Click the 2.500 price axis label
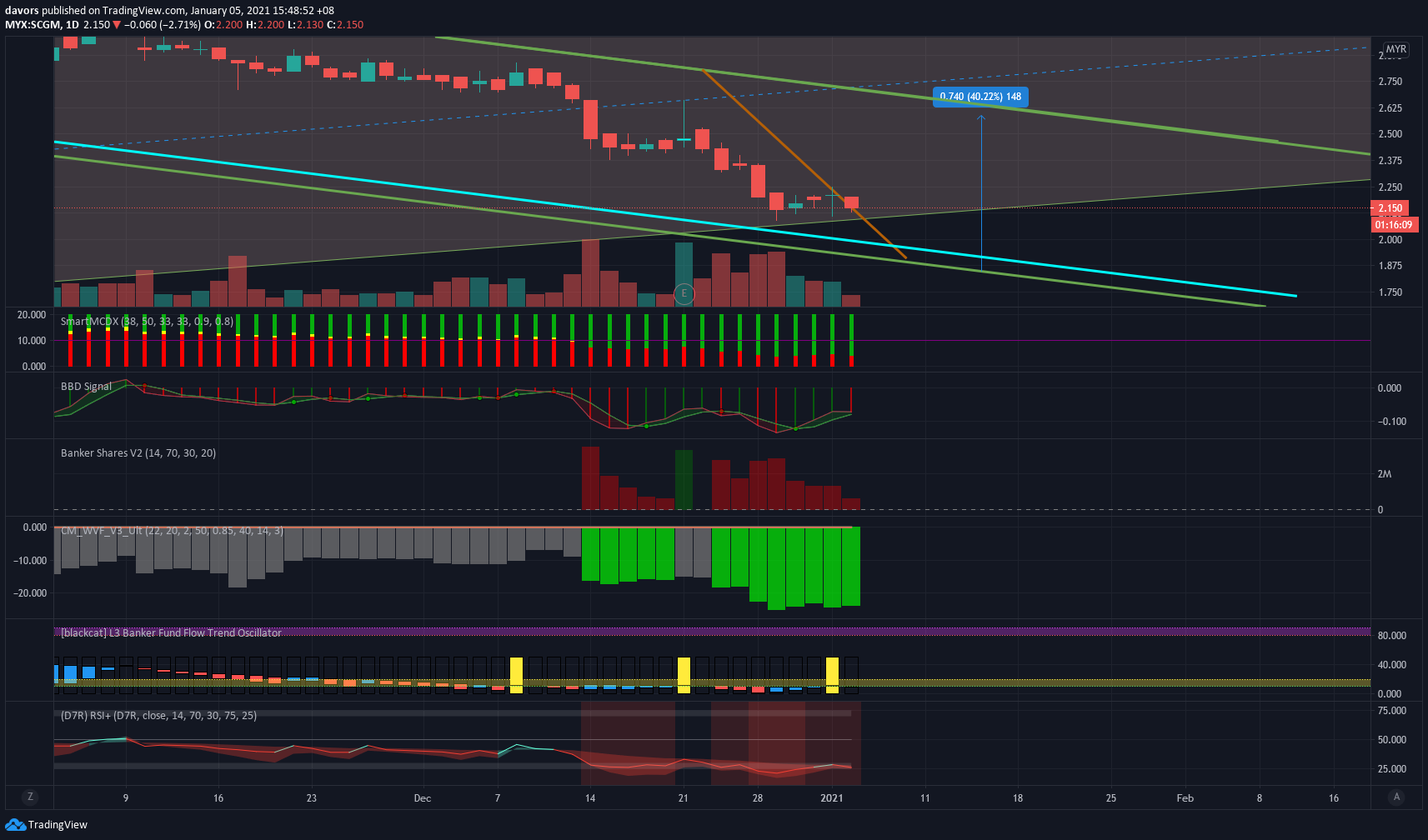This screenshot has height=840, width=1428. [1390, 134]
